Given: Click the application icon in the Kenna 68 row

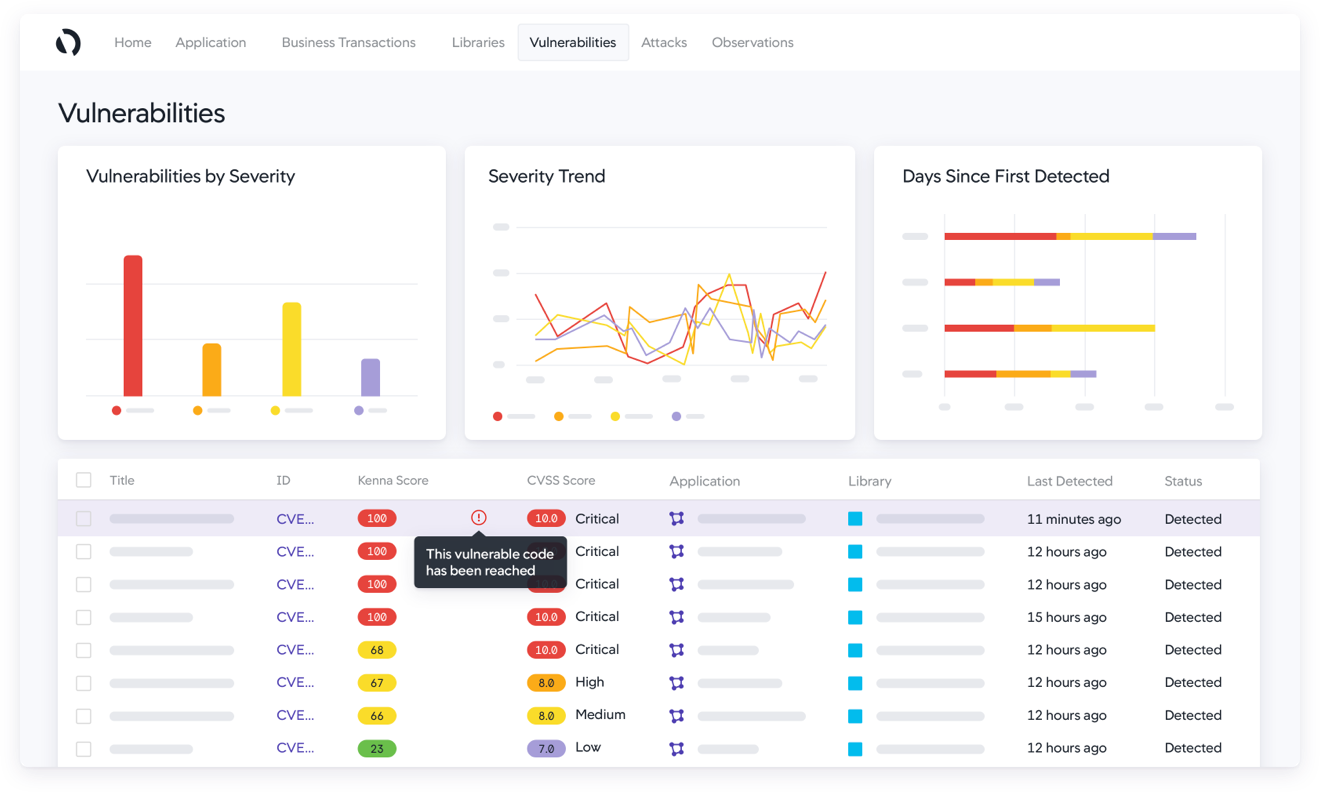Looking at the screenshot, I should (x=677, y=650).
